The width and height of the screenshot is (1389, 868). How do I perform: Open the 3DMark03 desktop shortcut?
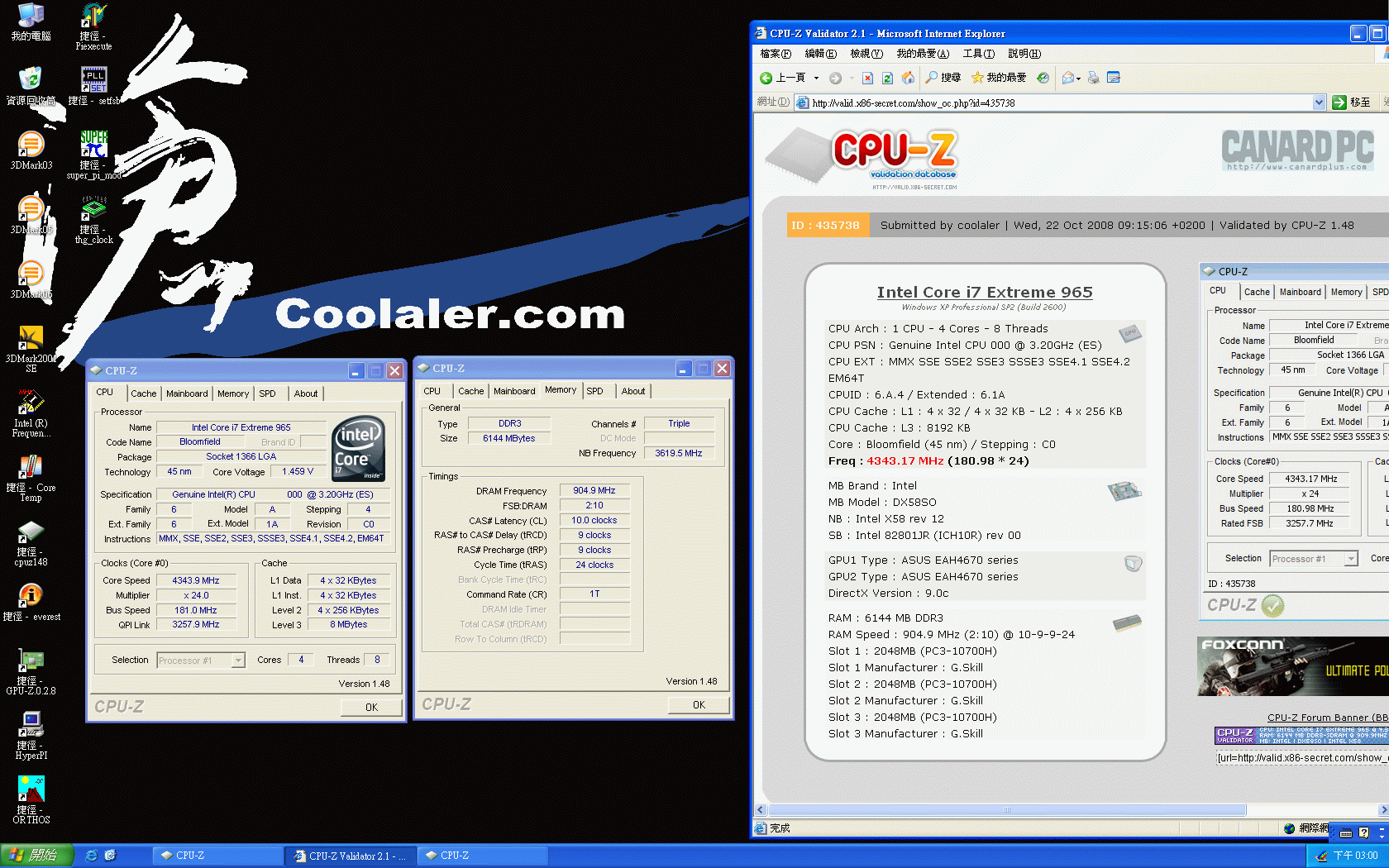click(31, 151)
